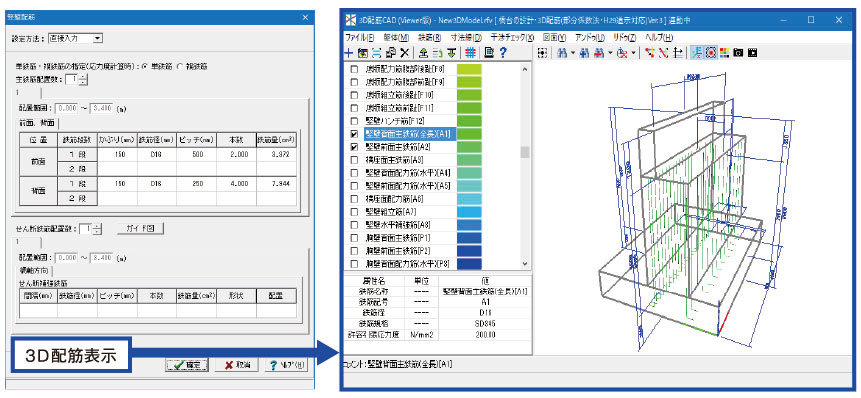Image resolution: width=861 pixels, height=398 pixels.
Task: Open the ファイル(F) menu
Action: pos(360,37)
